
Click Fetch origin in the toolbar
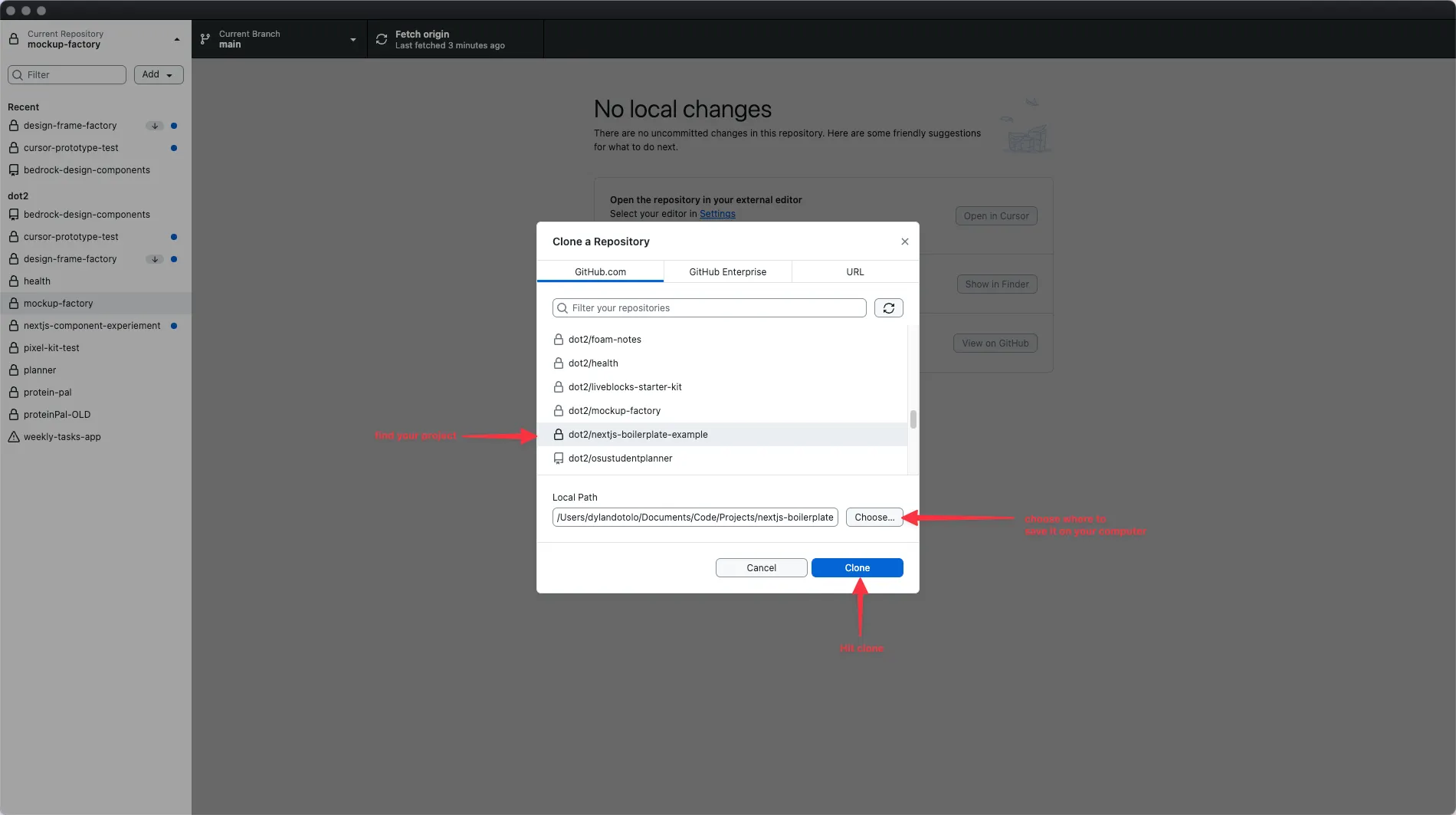pyautogui.click(x=456, y=39)
